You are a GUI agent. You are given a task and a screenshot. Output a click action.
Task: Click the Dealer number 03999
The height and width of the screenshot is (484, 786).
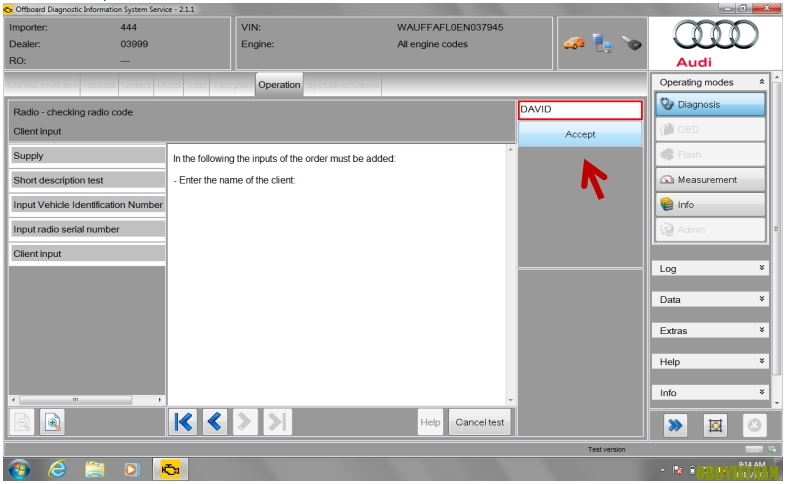pyautogui.click(x=134, y=44)
